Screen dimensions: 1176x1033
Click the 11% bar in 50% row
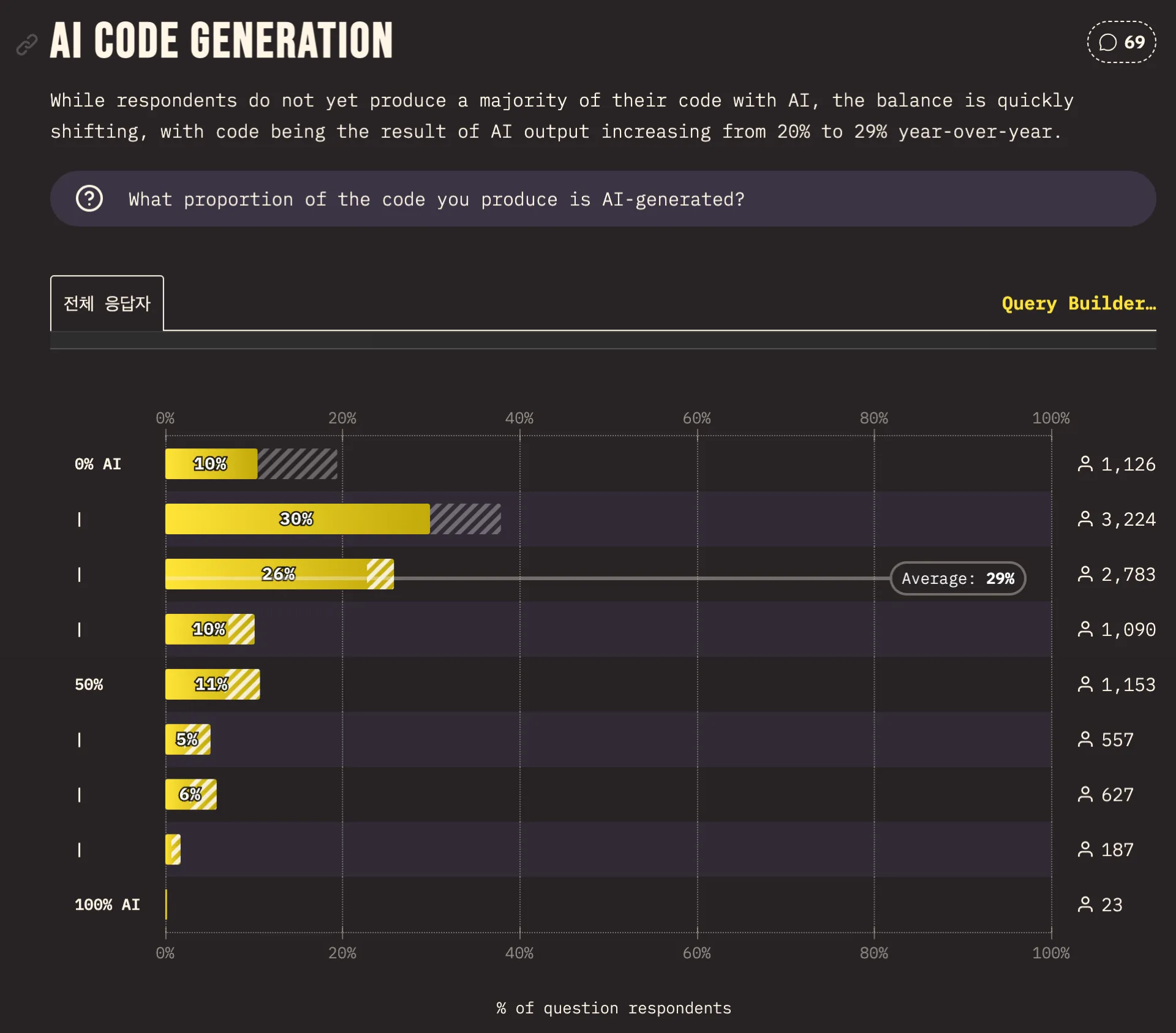[x=212, y=684]
